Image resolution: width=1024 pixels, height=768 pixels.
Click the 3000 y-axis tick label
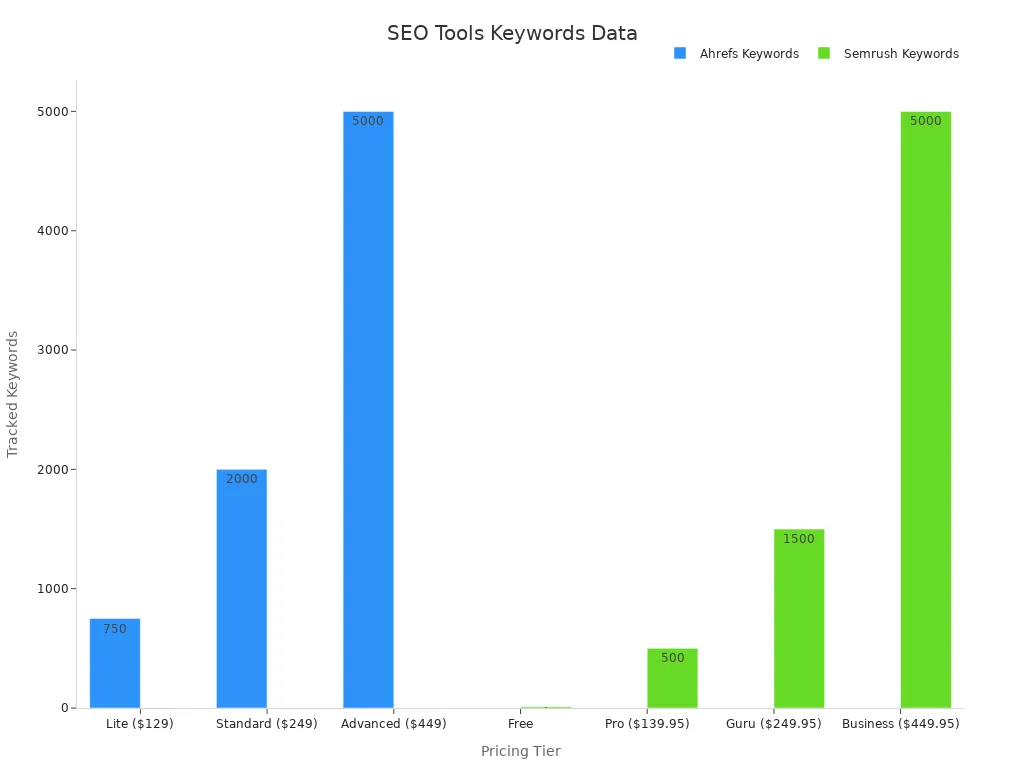53,350
